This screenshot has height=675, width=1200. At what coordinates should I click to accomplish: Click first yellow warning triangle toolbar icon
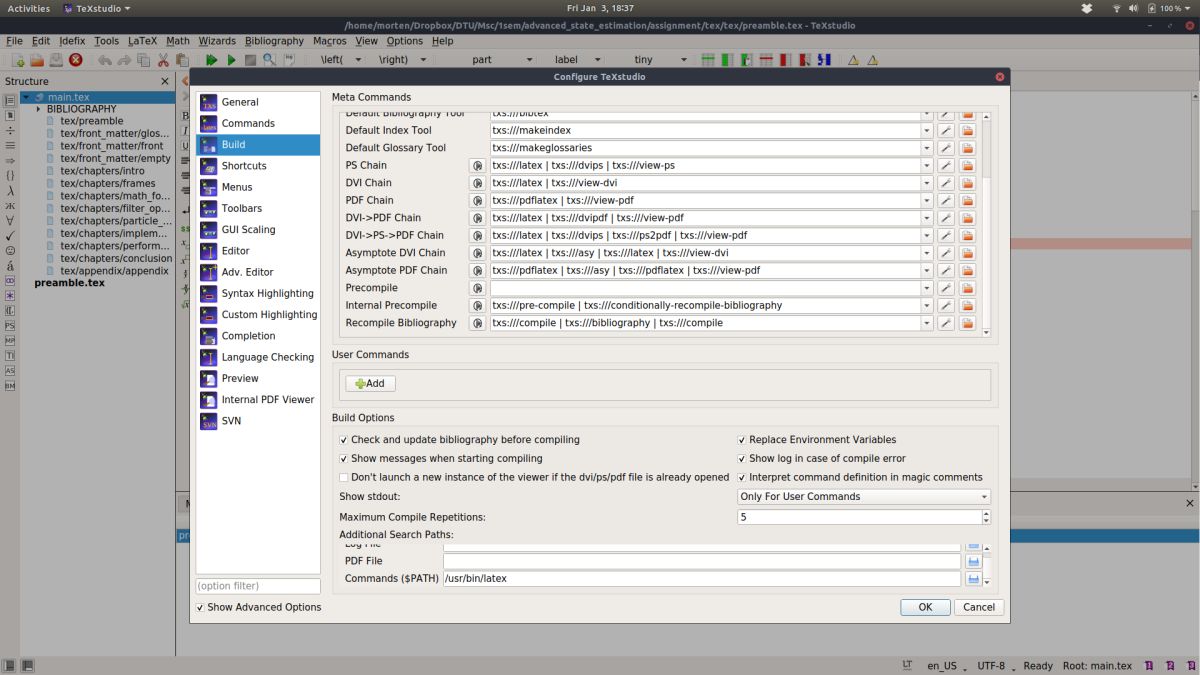pos(853,60)
